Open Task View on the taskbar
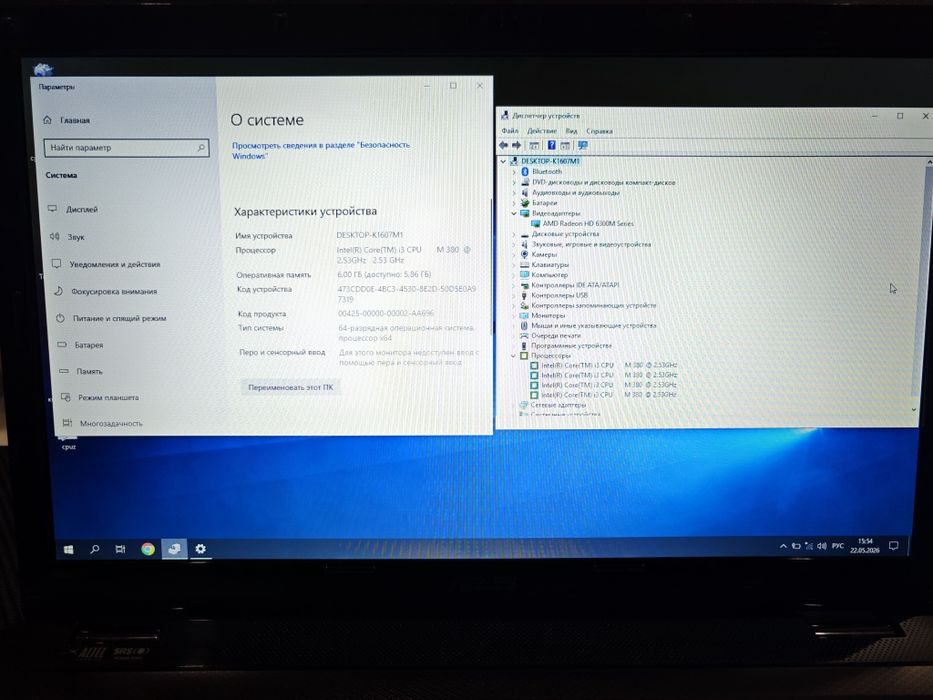933x700 pixels. [120, 549]
